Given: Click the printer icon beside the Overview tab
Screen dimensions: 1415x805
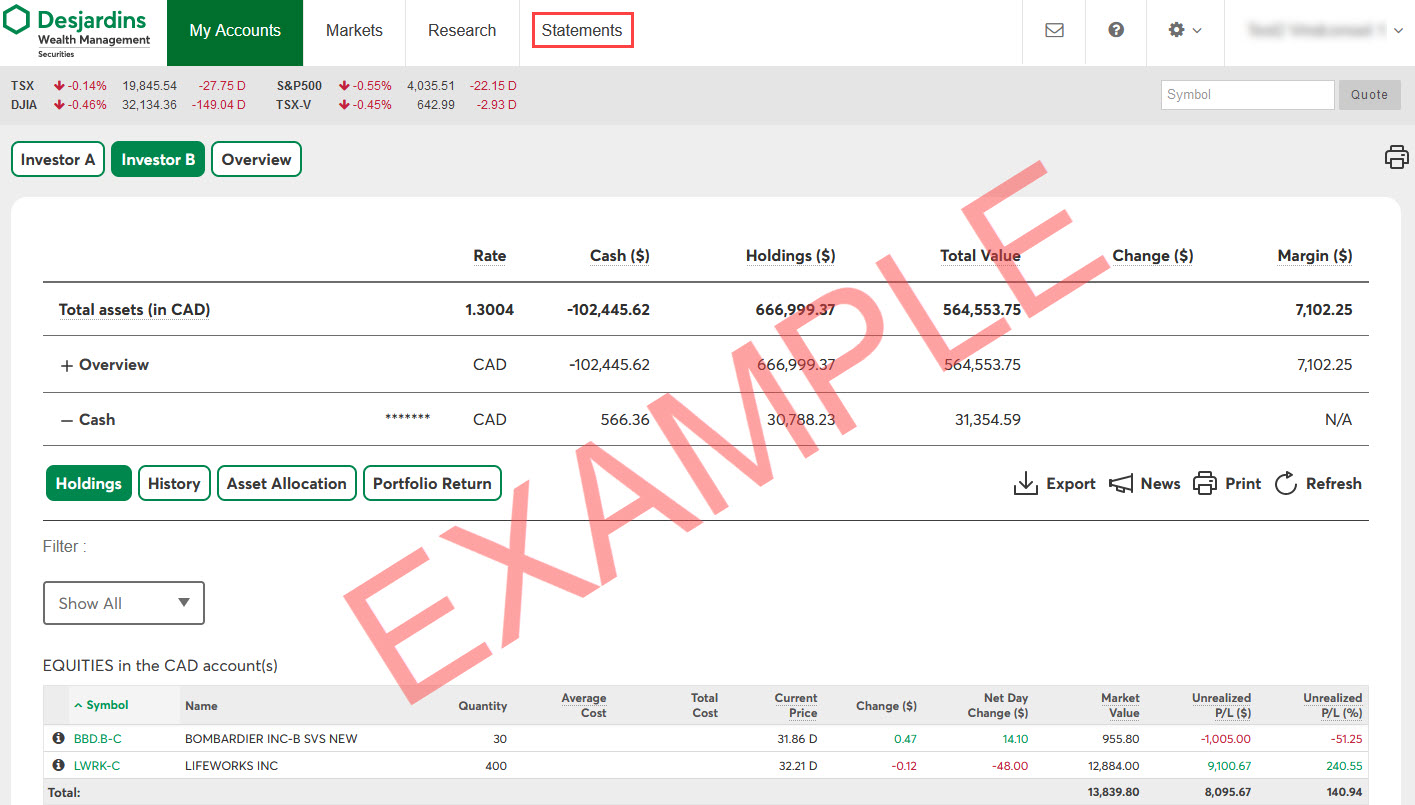Looking at the screenshot, I should 1397,157.
